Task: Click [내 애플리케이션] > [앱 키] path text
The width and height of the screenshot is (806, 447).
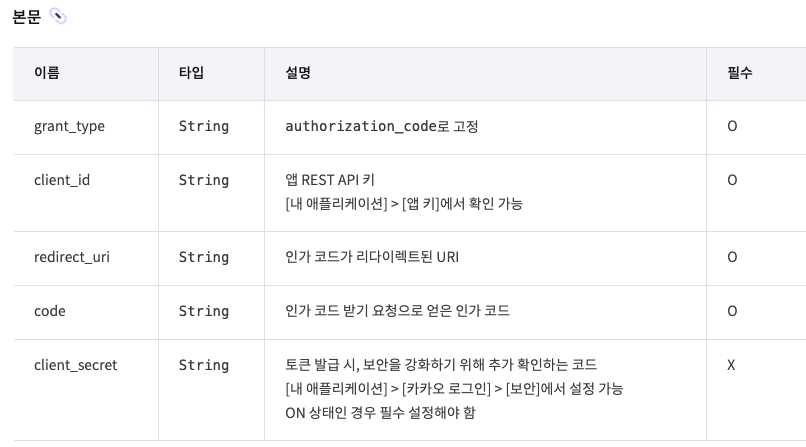Action: pos(404,204)
